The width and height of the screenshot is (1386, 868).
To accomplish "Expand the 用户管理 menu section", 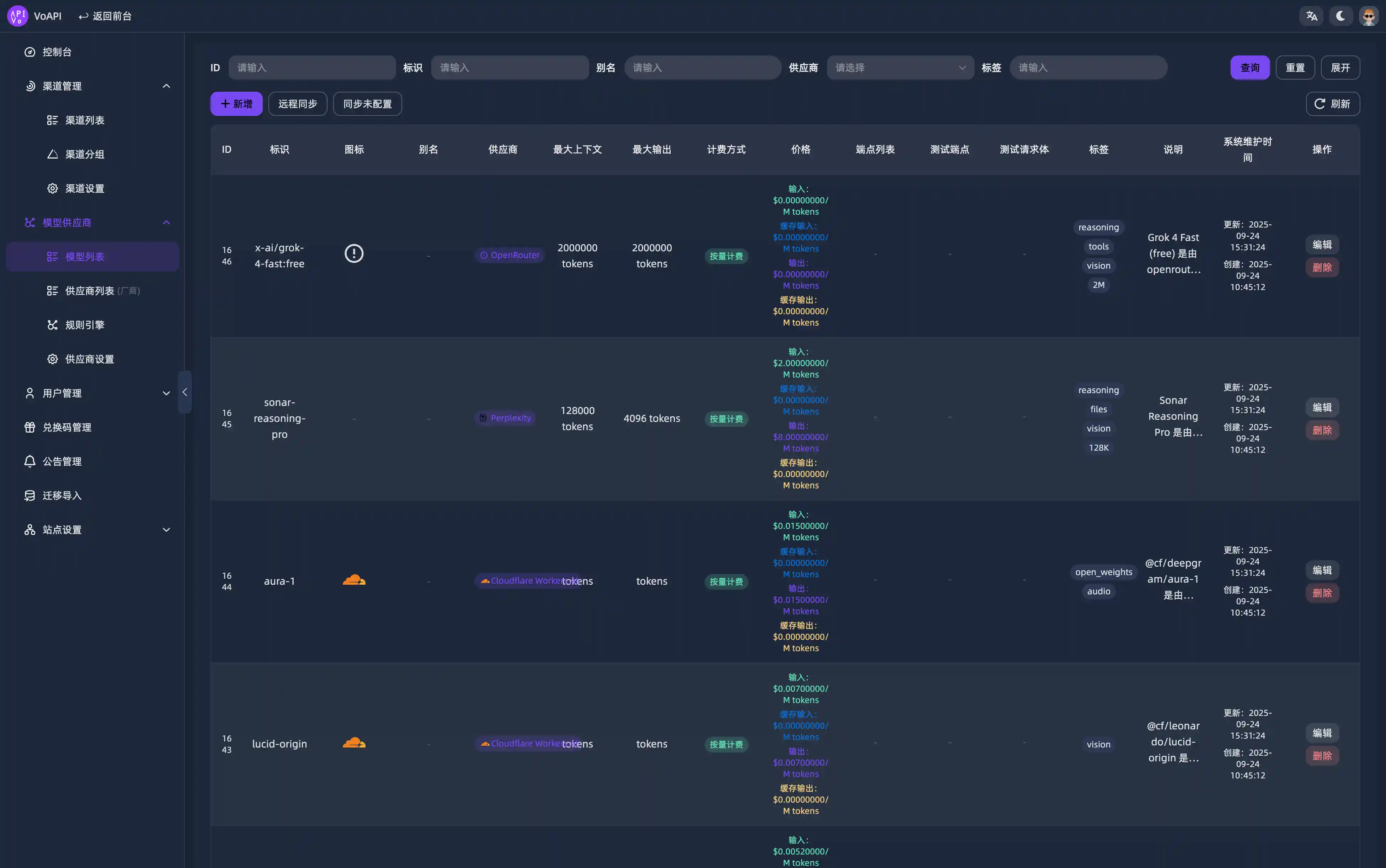I will tap(166, 393).
